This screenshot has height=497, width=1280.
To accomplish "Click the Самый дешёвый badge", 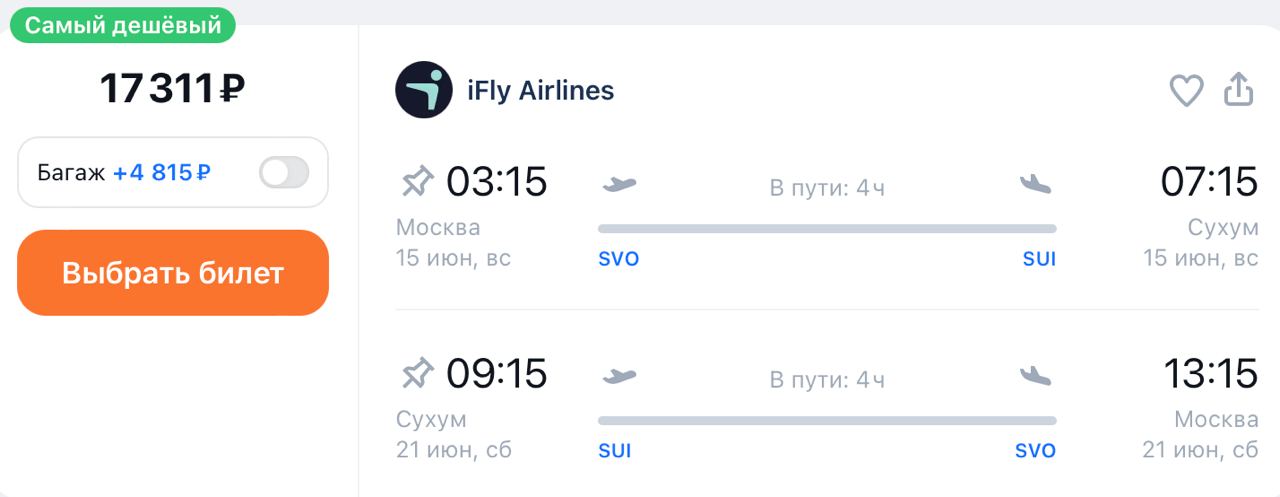I will [x=123, y=26].
